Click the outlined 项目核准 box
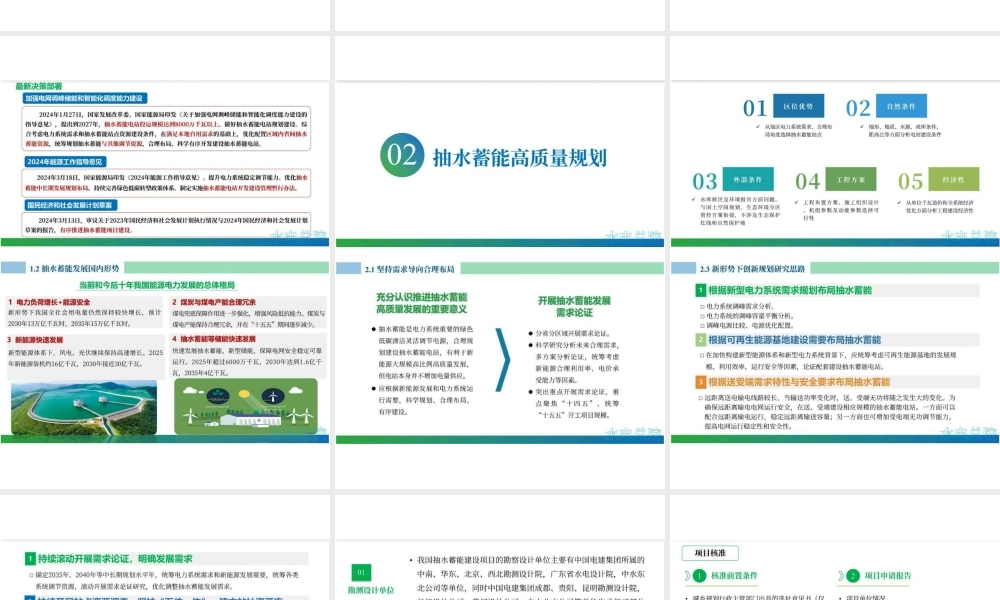 point(710,553)
